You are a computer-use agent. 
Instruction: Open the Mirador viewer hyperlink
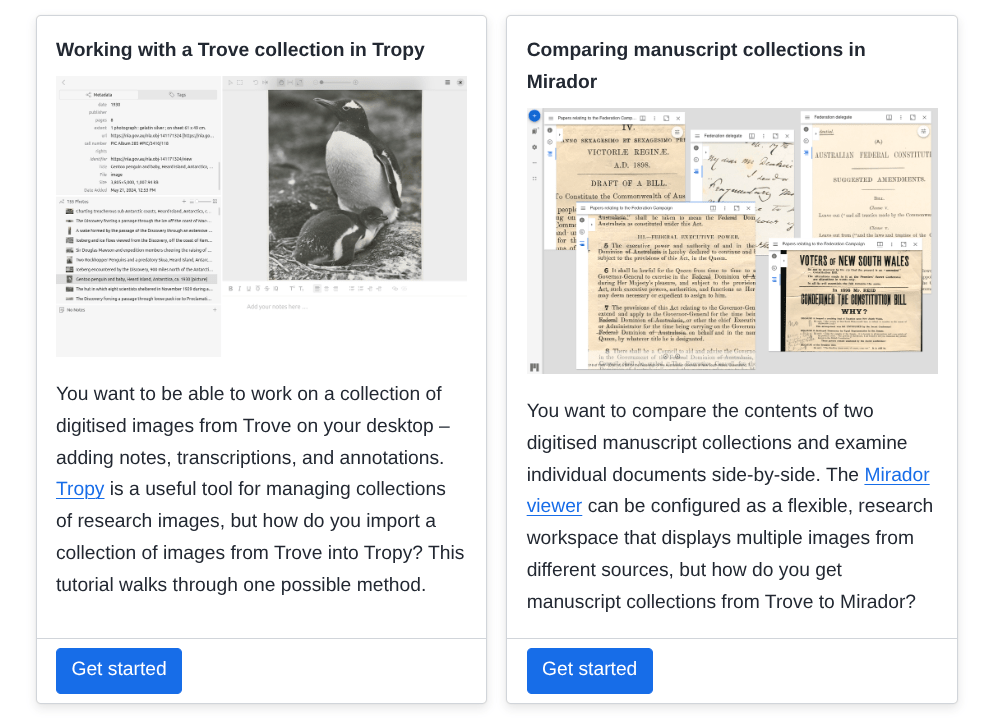click(x=728, y=490)
